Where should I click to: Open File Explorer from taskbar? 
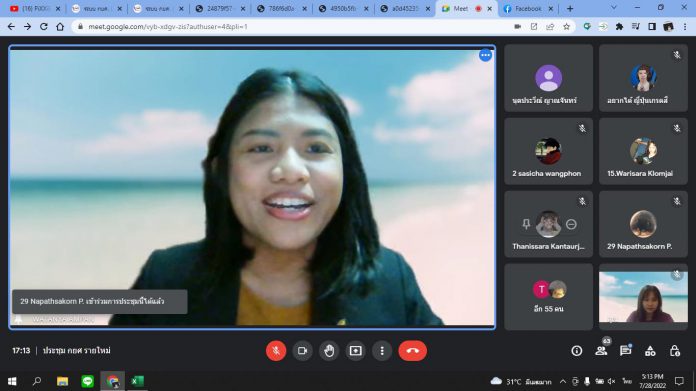click(x=62, y=381)
